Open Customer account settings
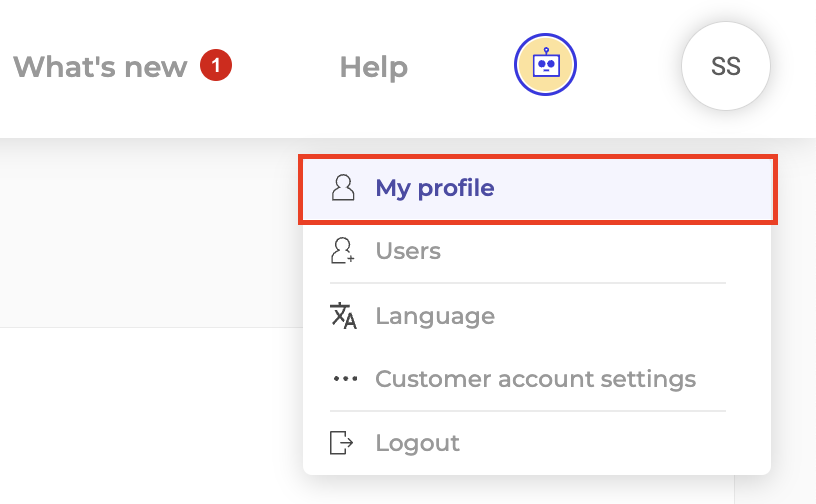Screen dimensions: 816x504 point(537,379)
